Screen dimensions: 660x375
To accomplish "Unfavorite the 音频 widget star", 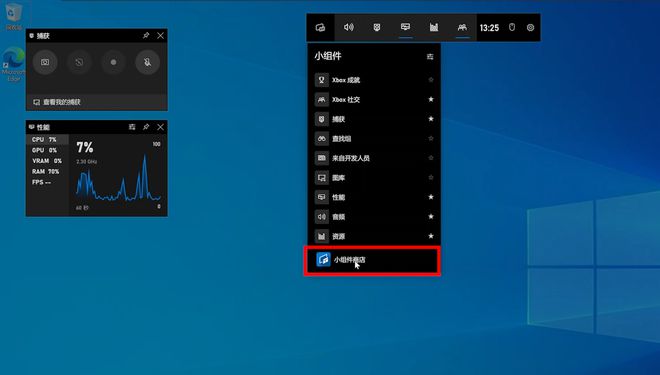I will click(x=431, y=216).
